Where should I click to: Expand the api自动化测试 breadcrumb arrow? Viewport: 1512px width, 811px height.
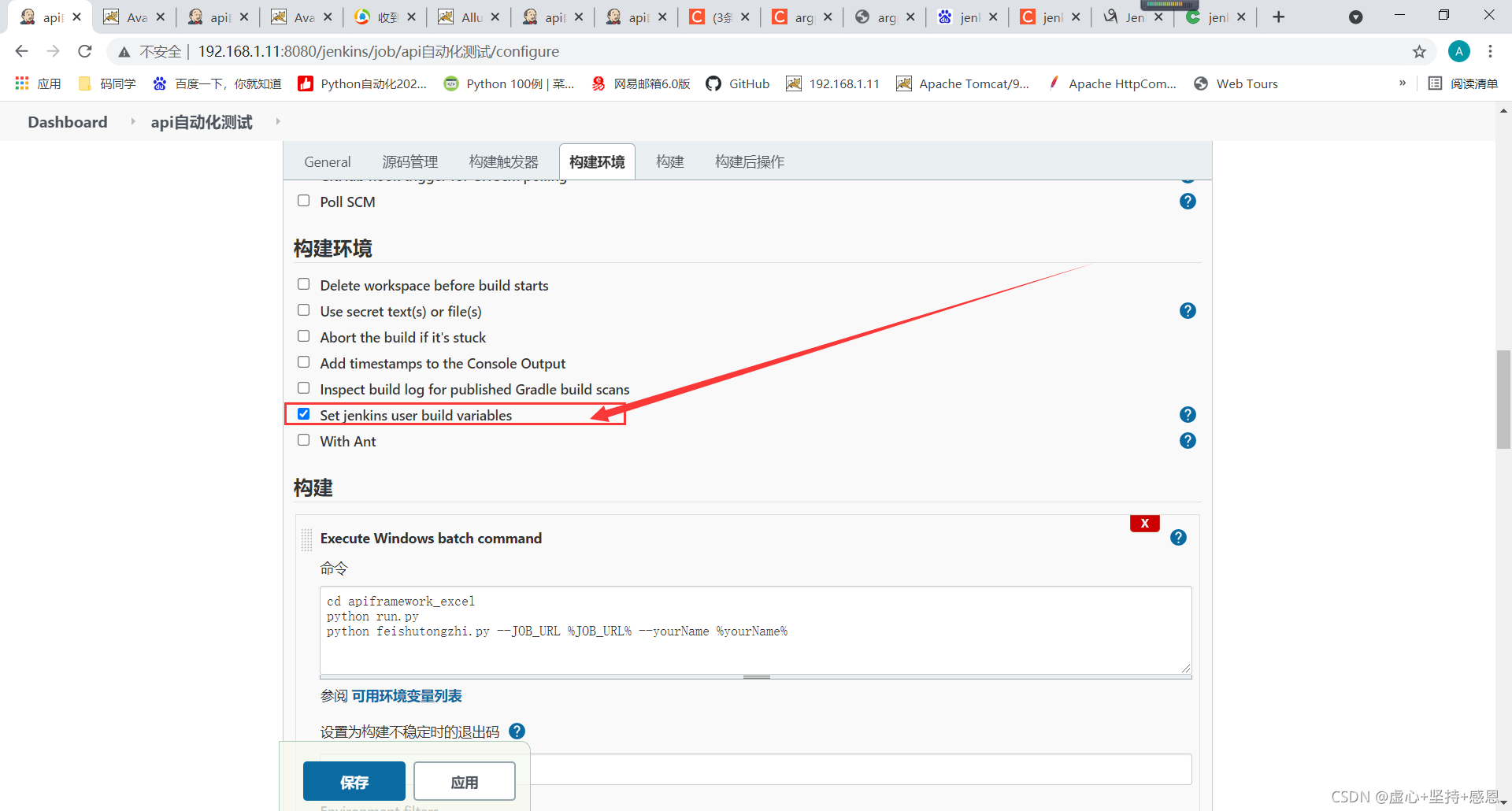tap(277, 121)
